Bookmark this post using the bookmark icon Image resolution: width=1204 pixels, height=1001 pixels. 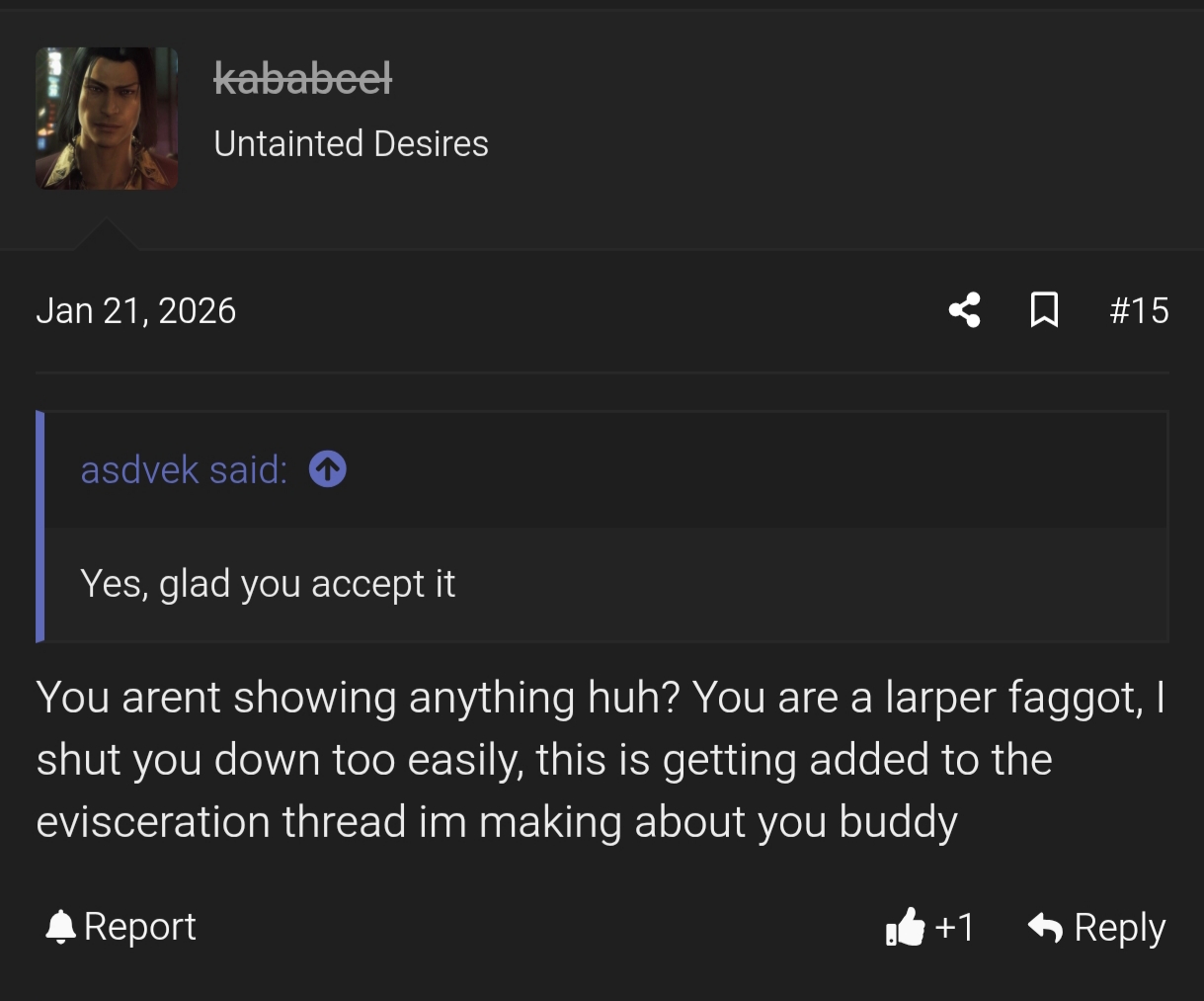point(1044,309)
